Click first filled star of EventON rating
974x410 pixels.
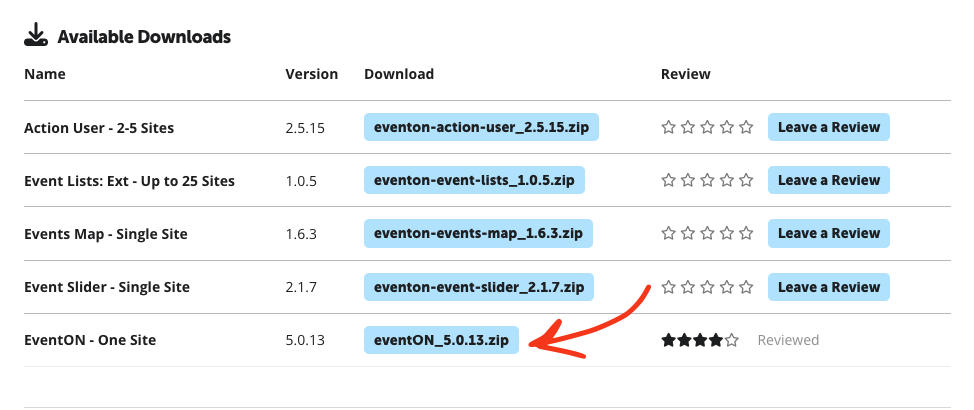(x=668, y=340)
